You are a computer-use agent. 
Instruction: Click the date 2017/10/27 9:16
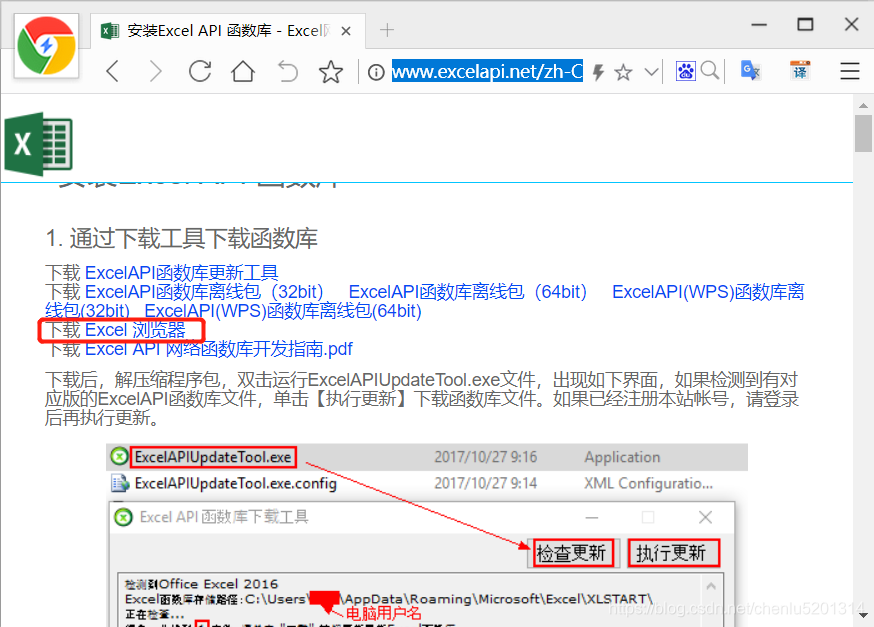485,457
